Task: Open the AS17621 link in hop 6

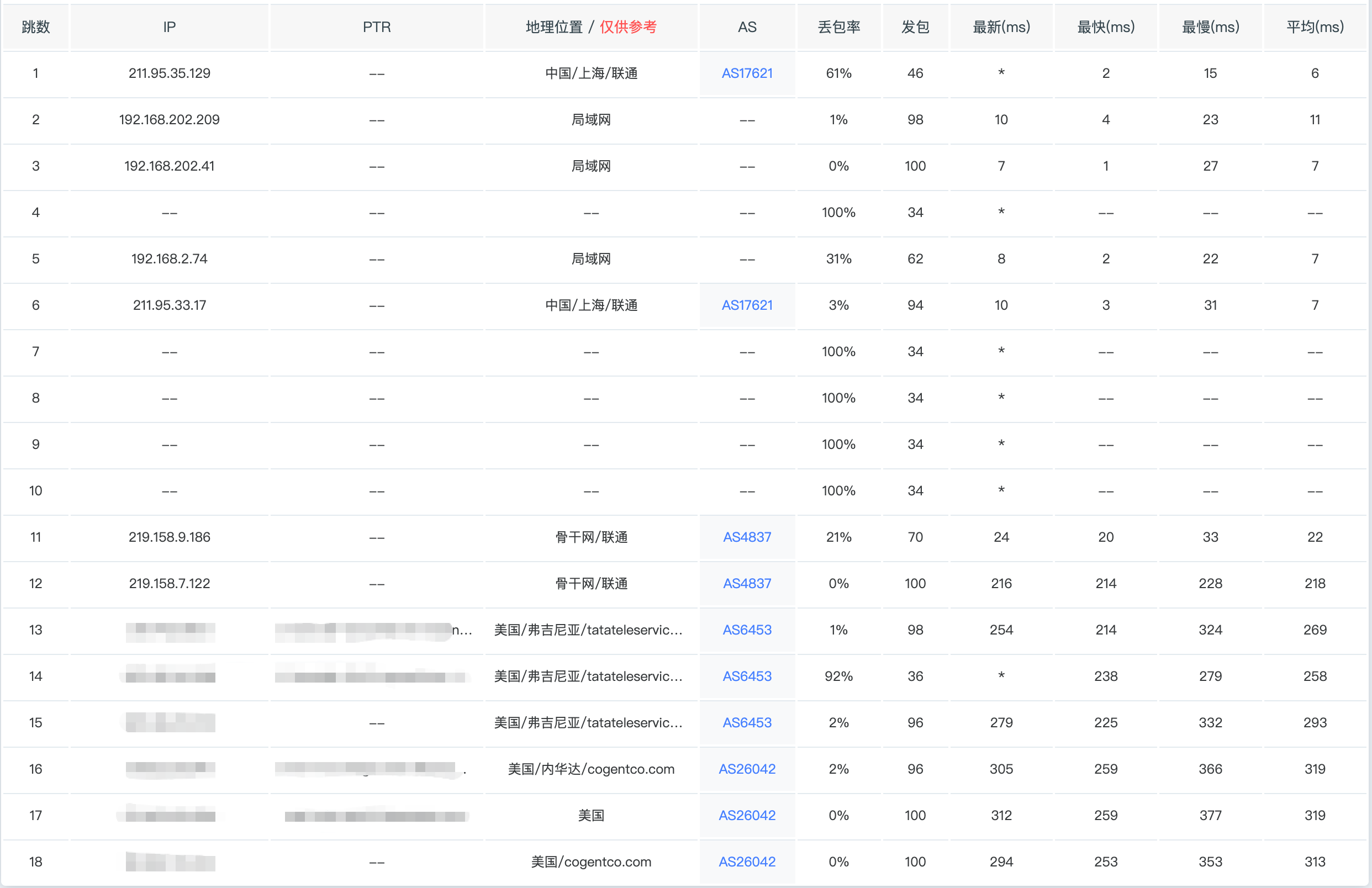Action: coord(747,305)
